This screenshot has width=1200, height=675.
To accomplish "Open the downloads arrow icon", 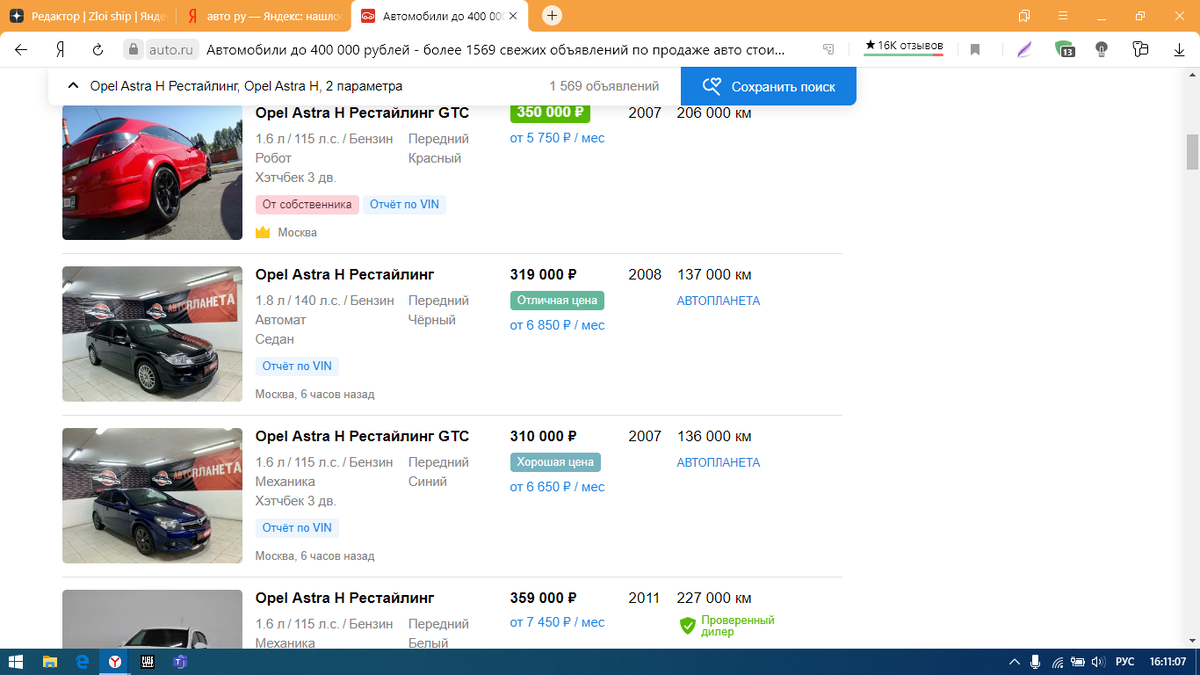I will pyautogui.click(x=1179, y=49).
